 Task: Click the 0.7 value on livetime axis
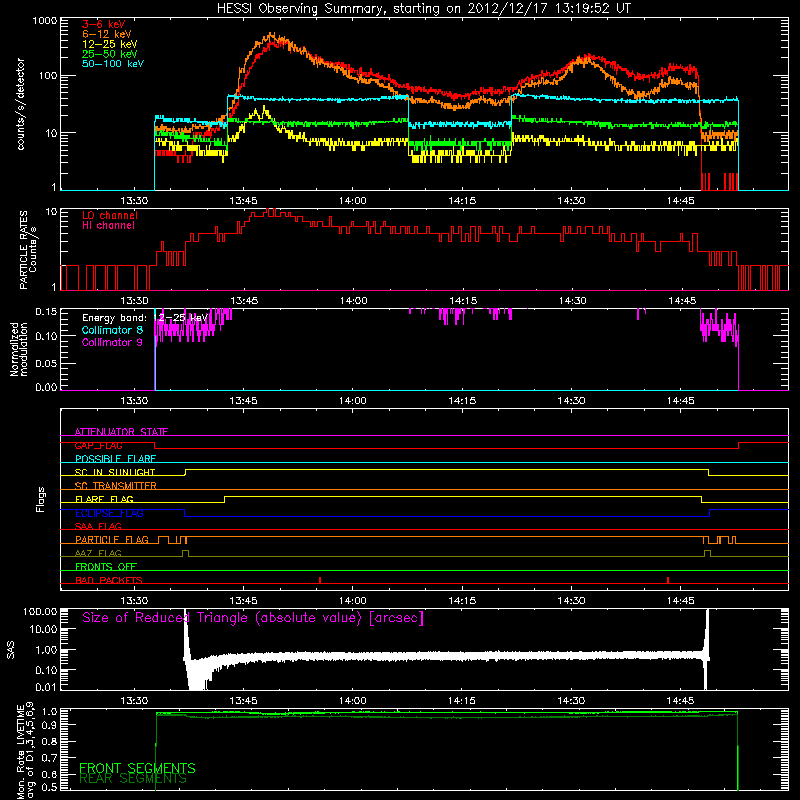[51, 758]
